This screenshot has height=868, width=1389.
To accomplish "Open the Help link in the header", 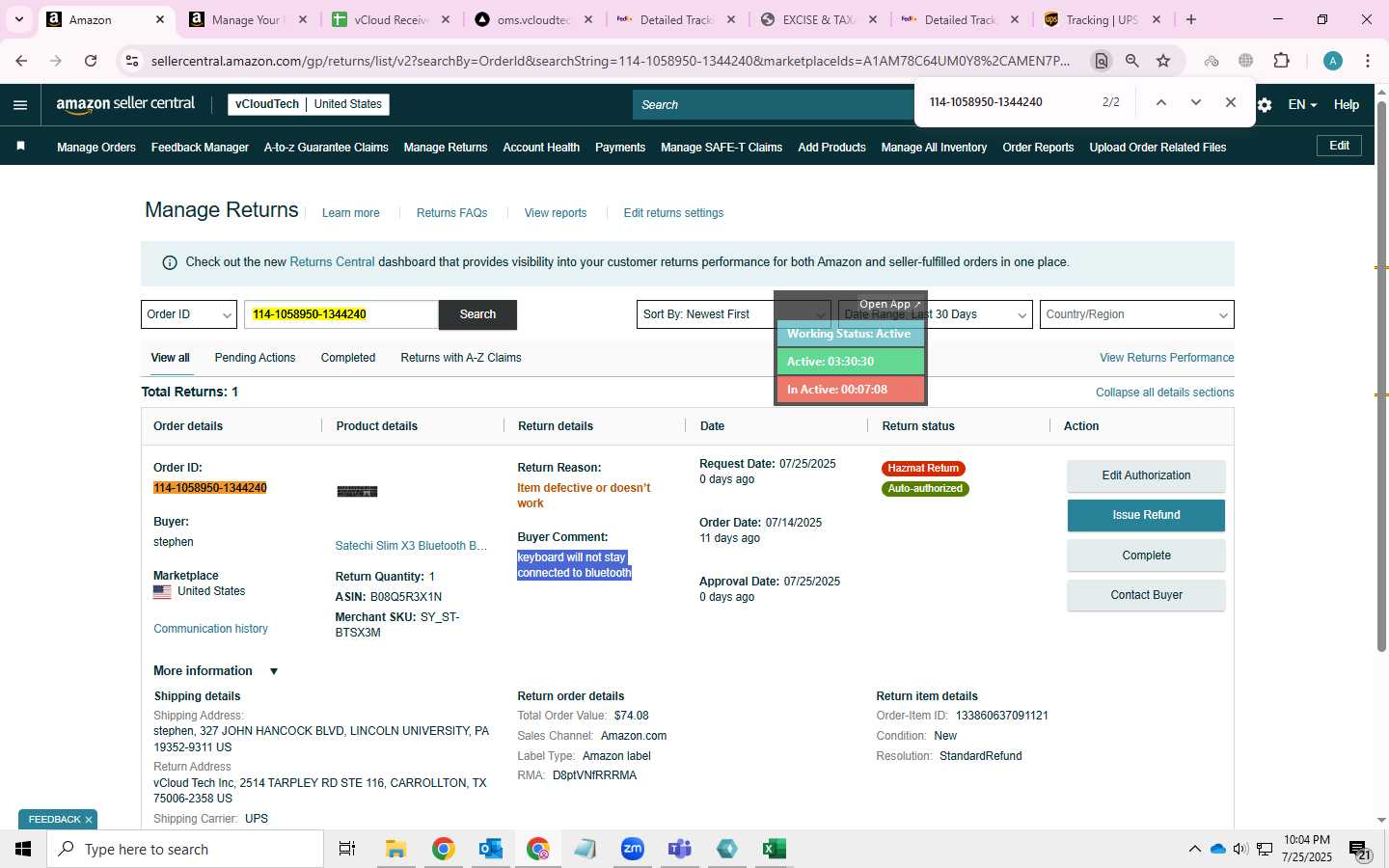I will coord(1347,105).
